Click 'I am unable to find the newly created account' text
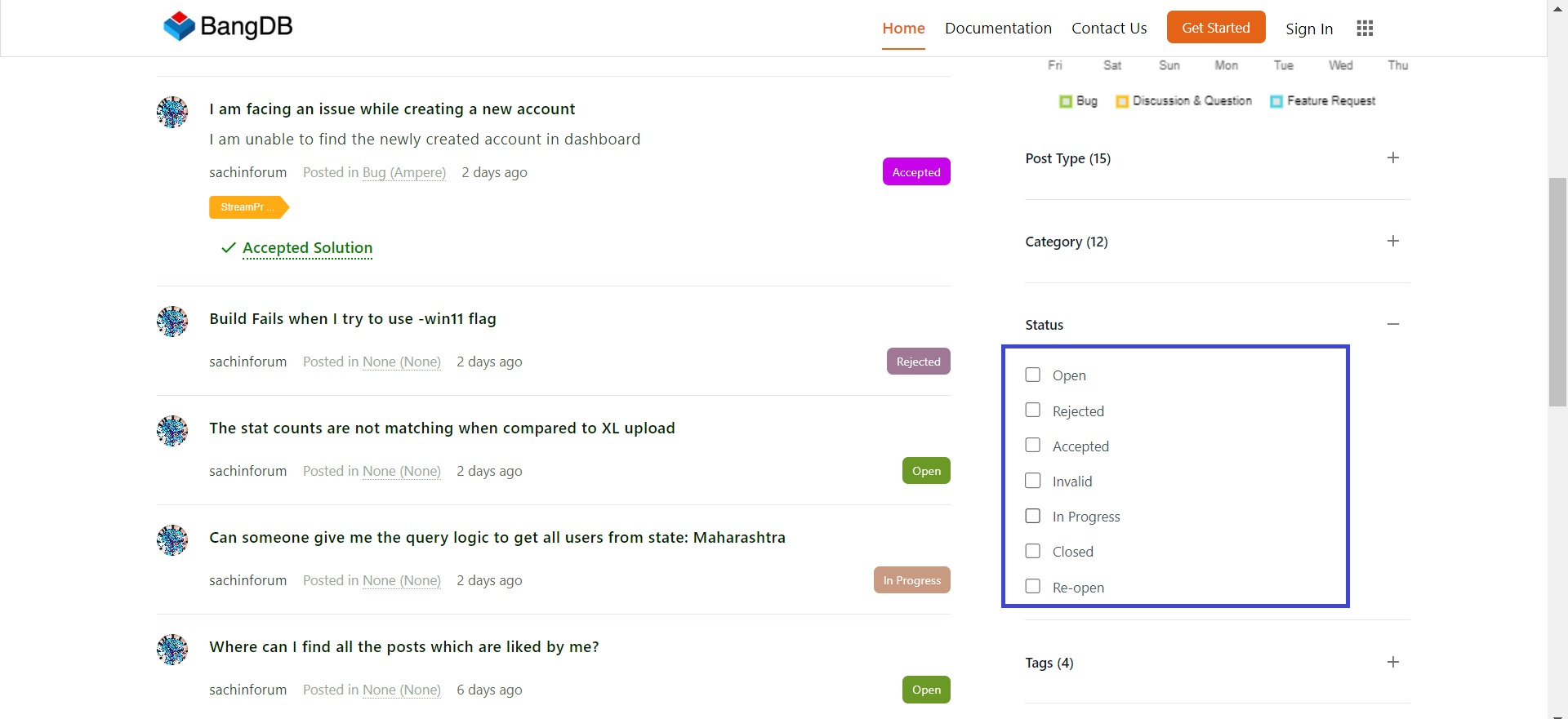1568x719 pixels. [425, 139]
